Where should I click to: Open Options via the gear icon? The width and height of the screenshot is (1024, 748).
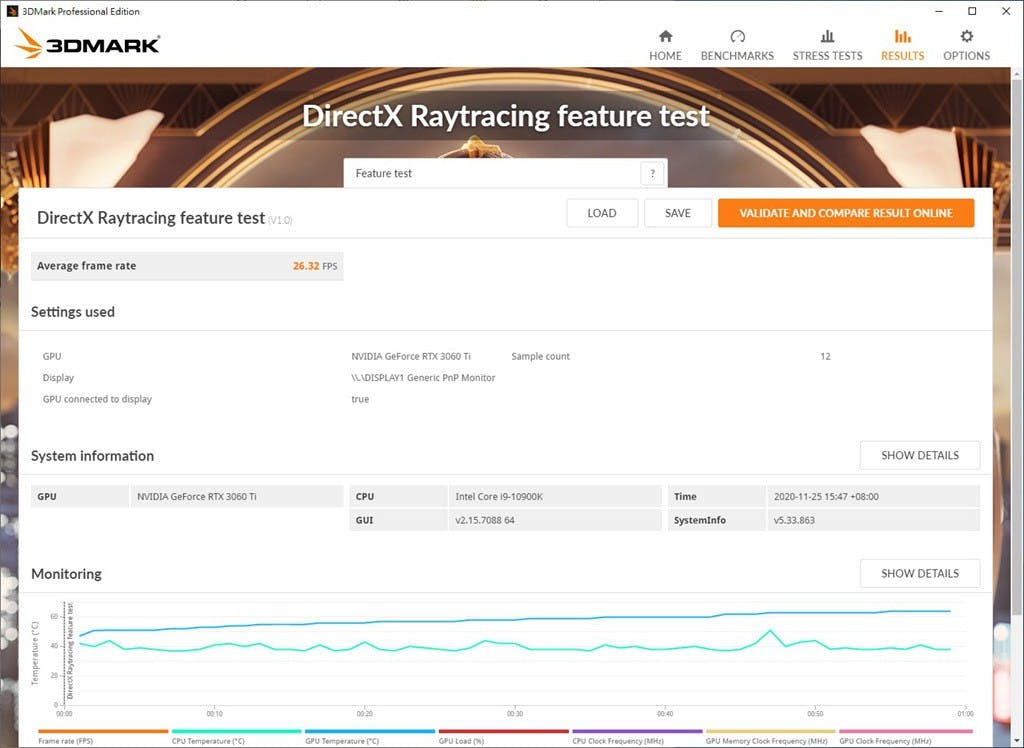(966, 37)
